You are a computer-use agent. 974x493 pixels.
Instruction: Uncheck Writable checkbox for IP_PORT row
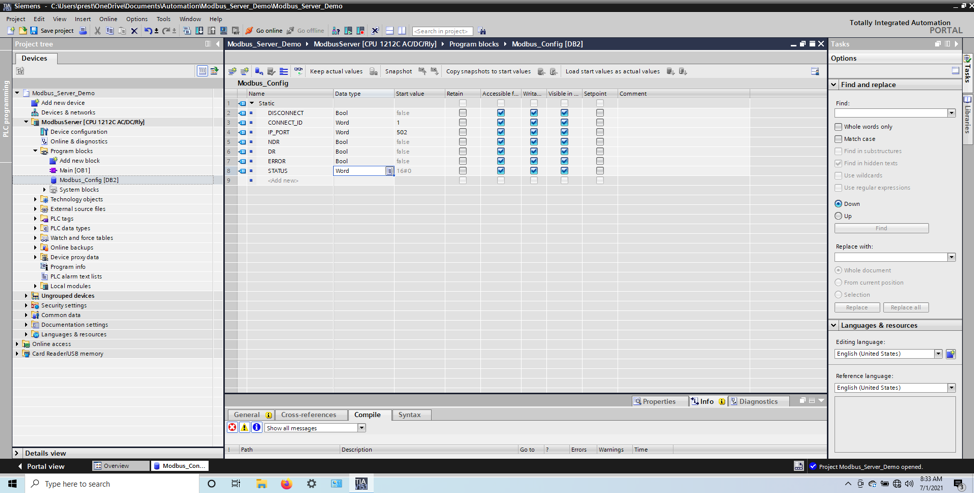tap(534, 132)
